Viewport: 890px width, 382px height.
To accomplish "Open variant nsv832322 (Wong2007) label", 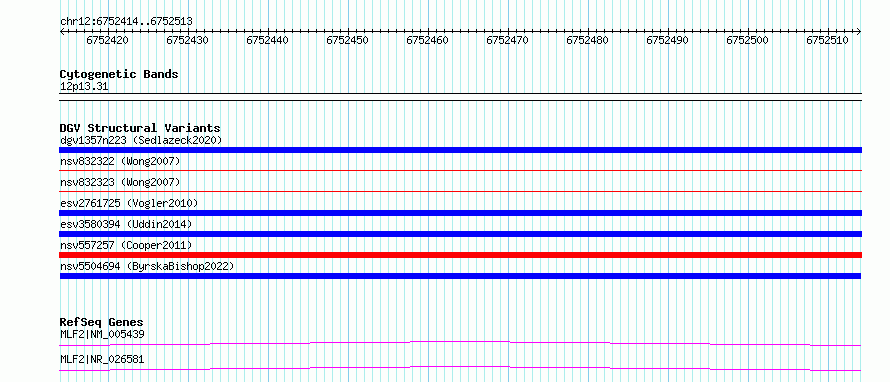I will 120,162.
